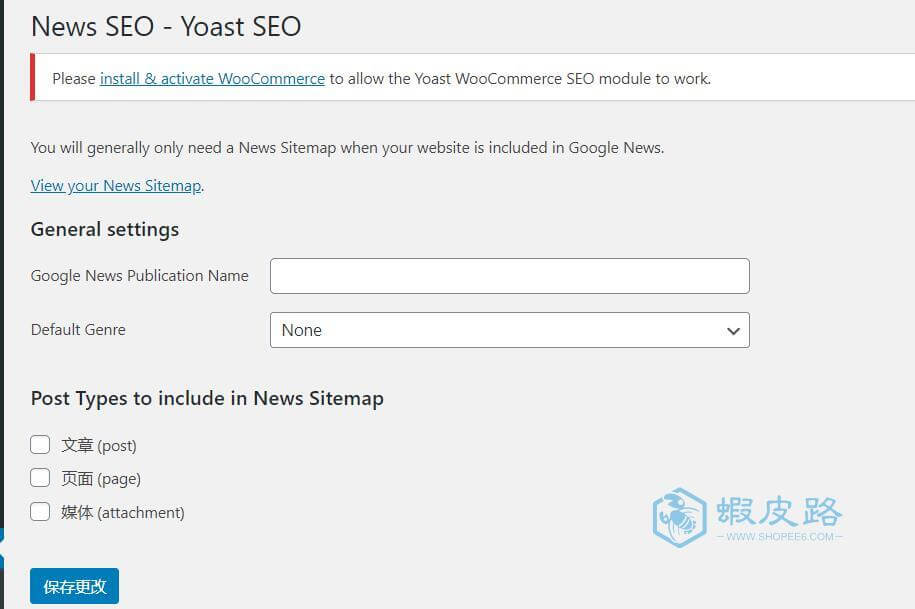Click the 保存更改 save button

coord(75,586)
